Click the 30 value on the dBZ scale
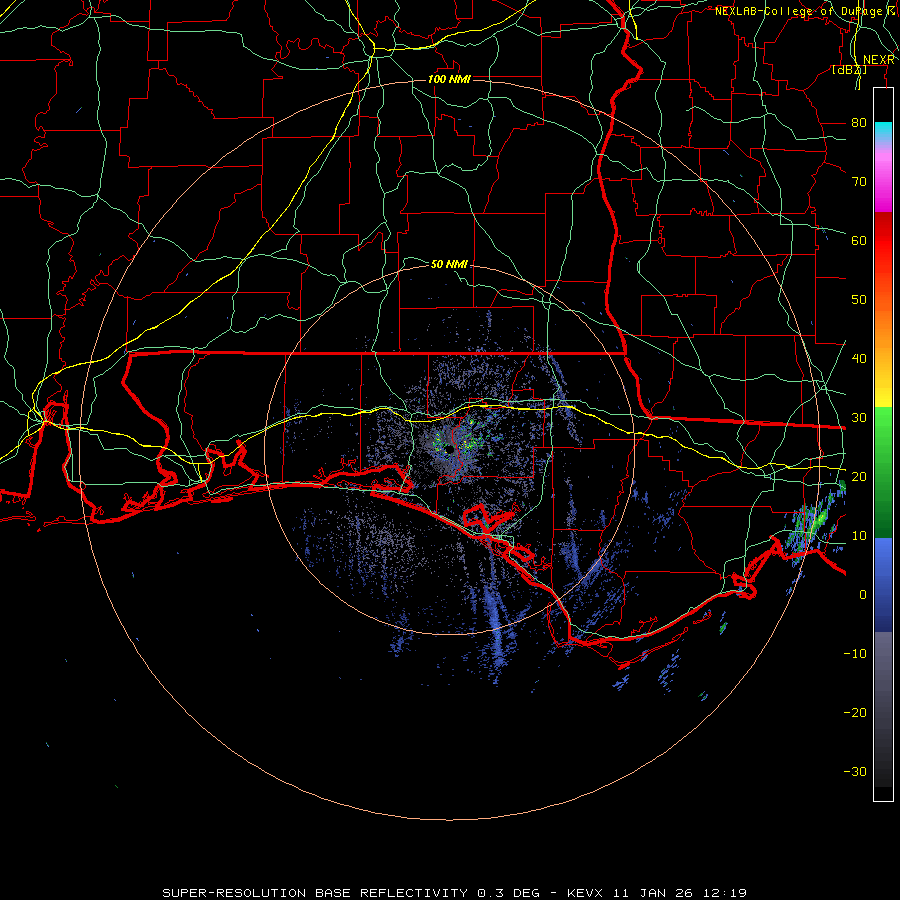 (x=859, y=417)
